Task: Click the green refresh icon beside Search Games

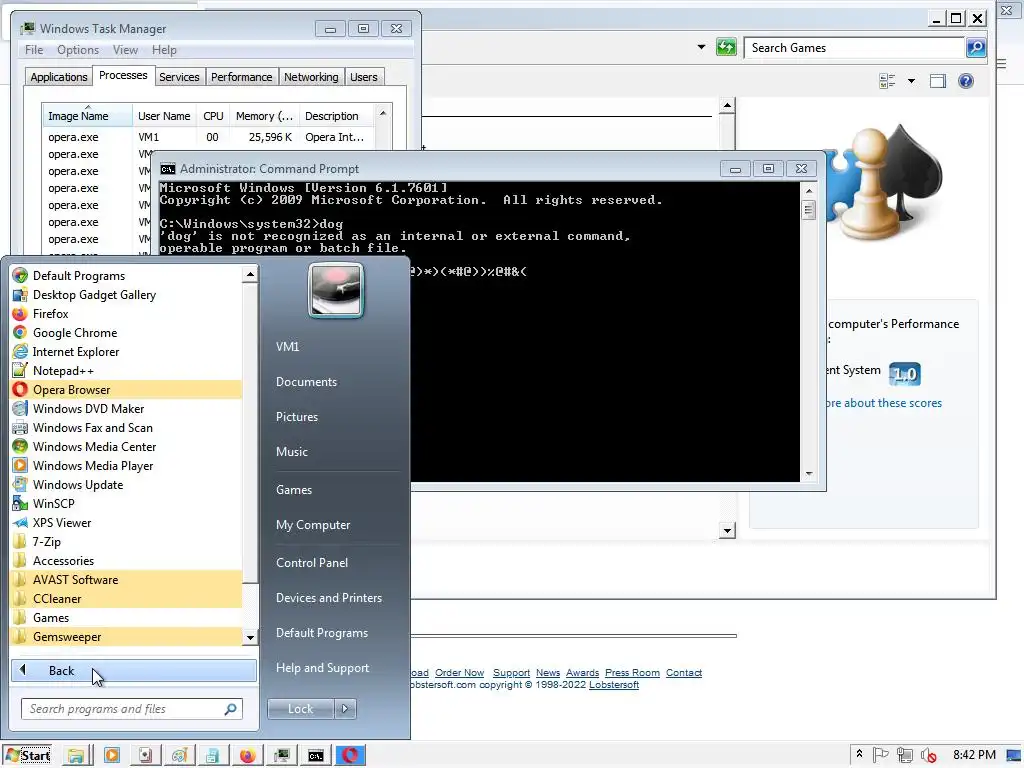Action: click(726, 47)
